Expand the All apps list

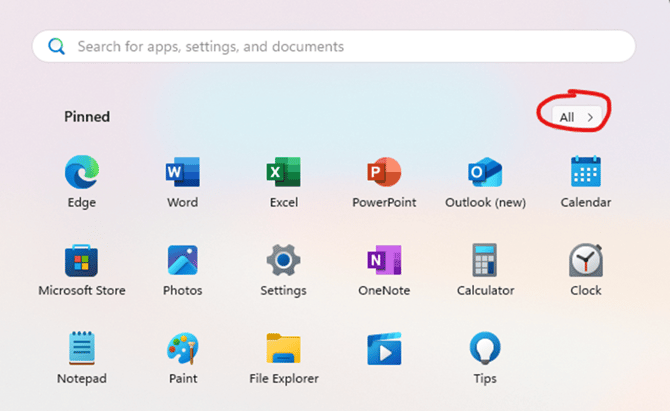576,117
